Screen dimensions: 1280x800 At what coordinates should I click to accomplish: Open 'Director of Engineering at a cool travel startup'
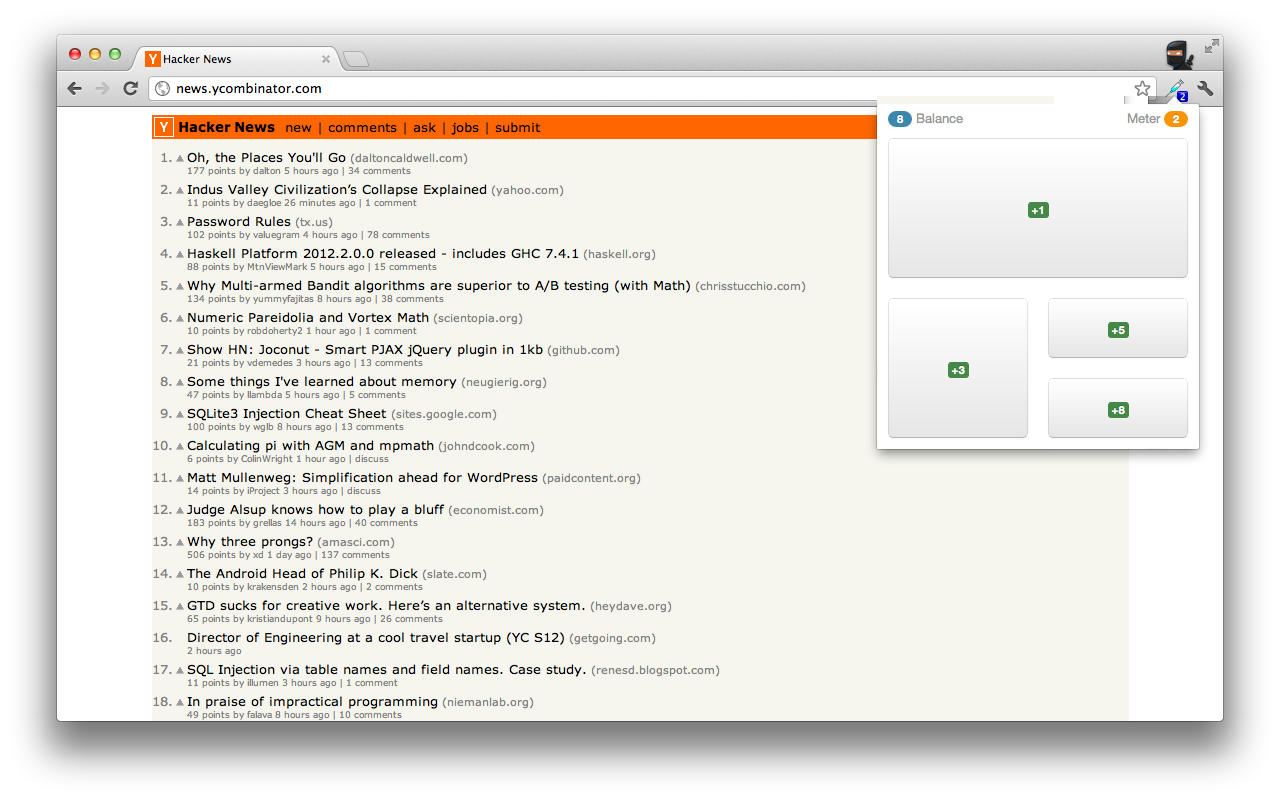click(376, 638)
